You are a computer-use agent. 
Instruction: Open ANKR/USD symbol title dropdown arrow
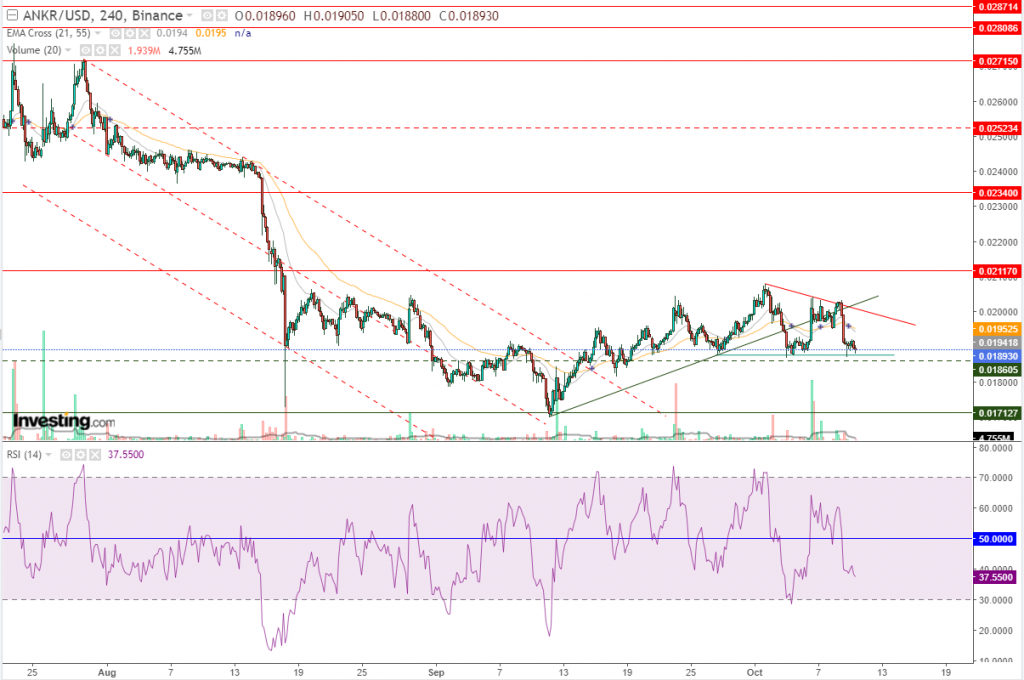[x=190, y=16]
